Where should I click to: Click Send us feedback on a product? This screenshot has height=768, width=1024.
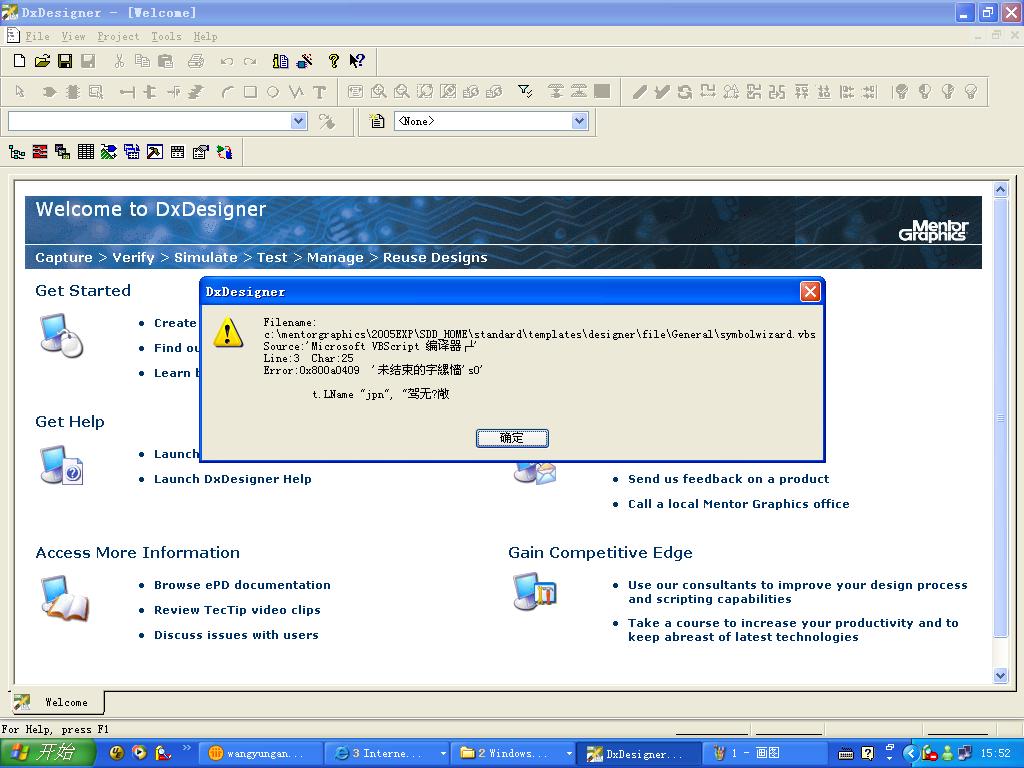[728, 479]
